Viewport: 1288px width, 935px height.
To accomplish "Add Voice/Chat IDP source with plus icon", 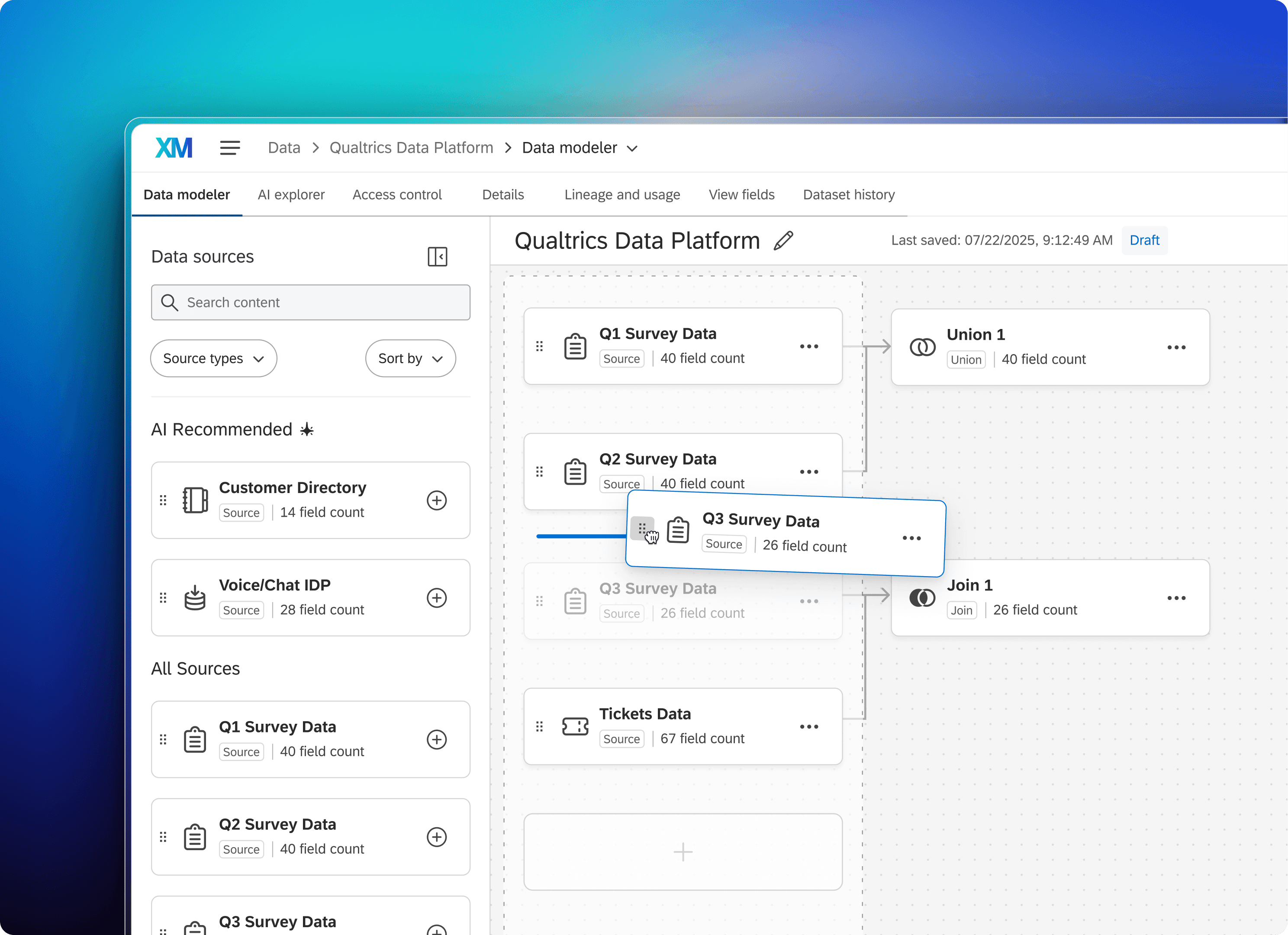I will [x=436, y=598].
